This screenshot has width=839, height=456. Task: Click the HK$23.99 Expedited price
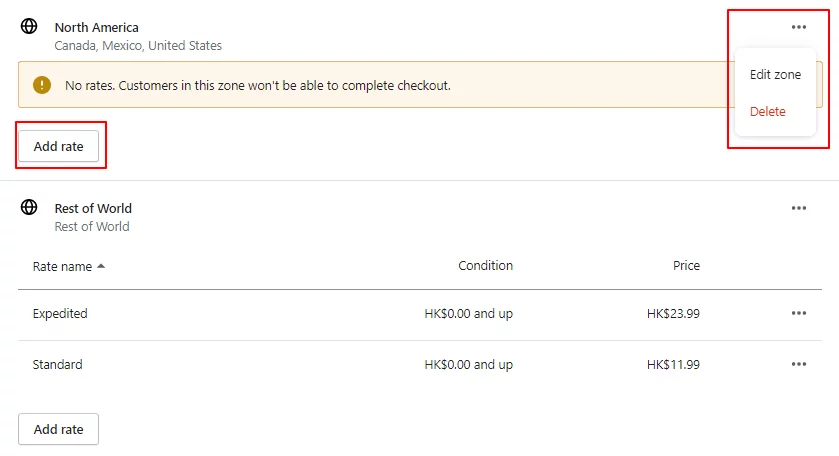coord(673,313)
